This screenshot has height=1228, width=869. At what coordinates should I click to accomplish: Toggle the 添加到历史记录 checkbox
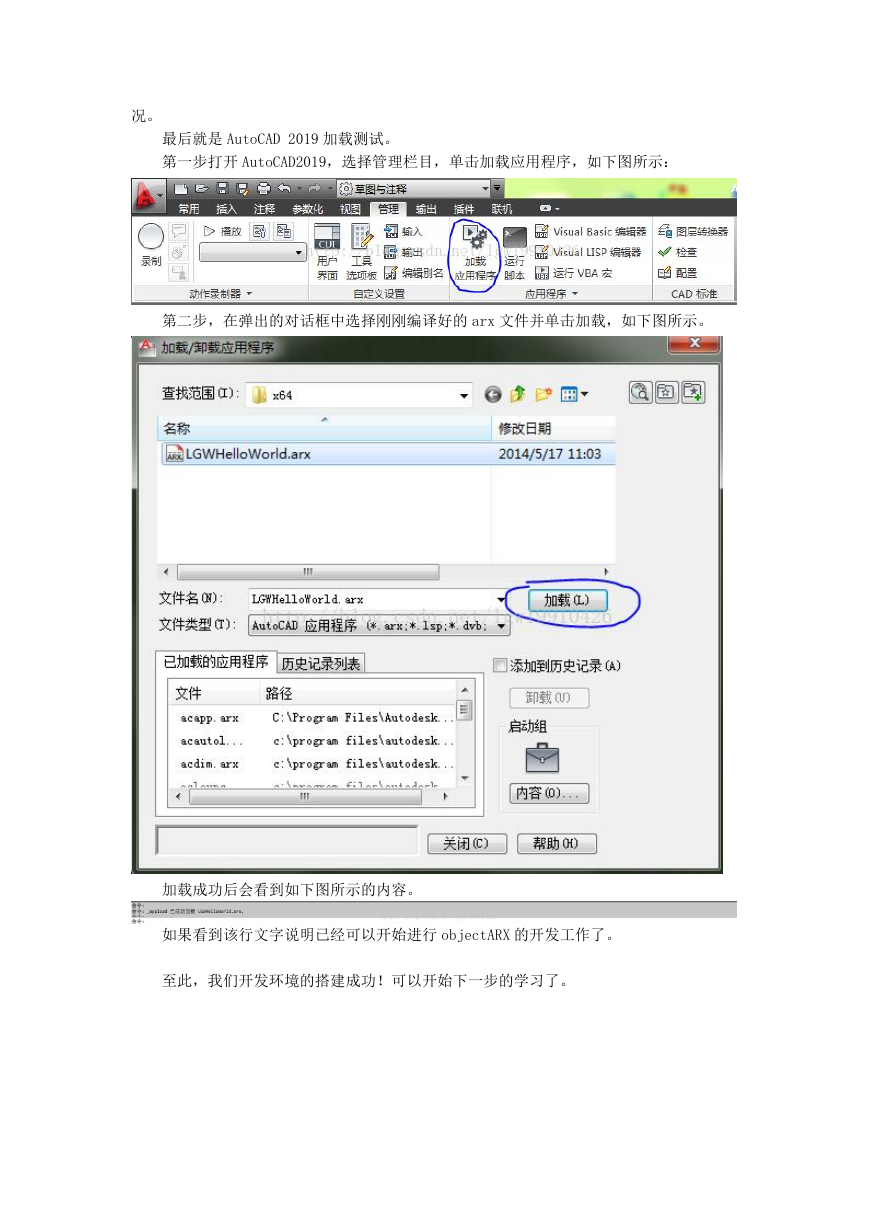(x=500, y=665)
